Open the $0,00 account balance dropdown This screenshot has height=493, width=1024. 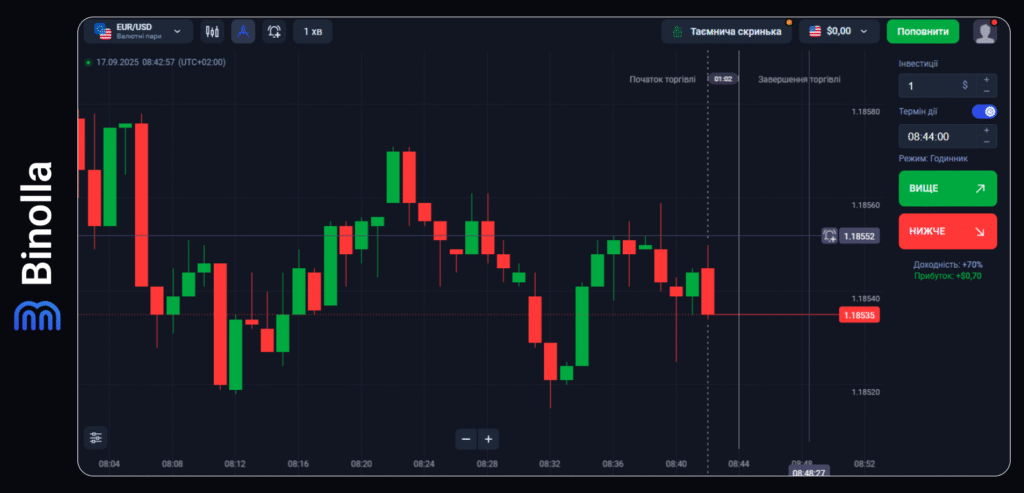[839, 32]
